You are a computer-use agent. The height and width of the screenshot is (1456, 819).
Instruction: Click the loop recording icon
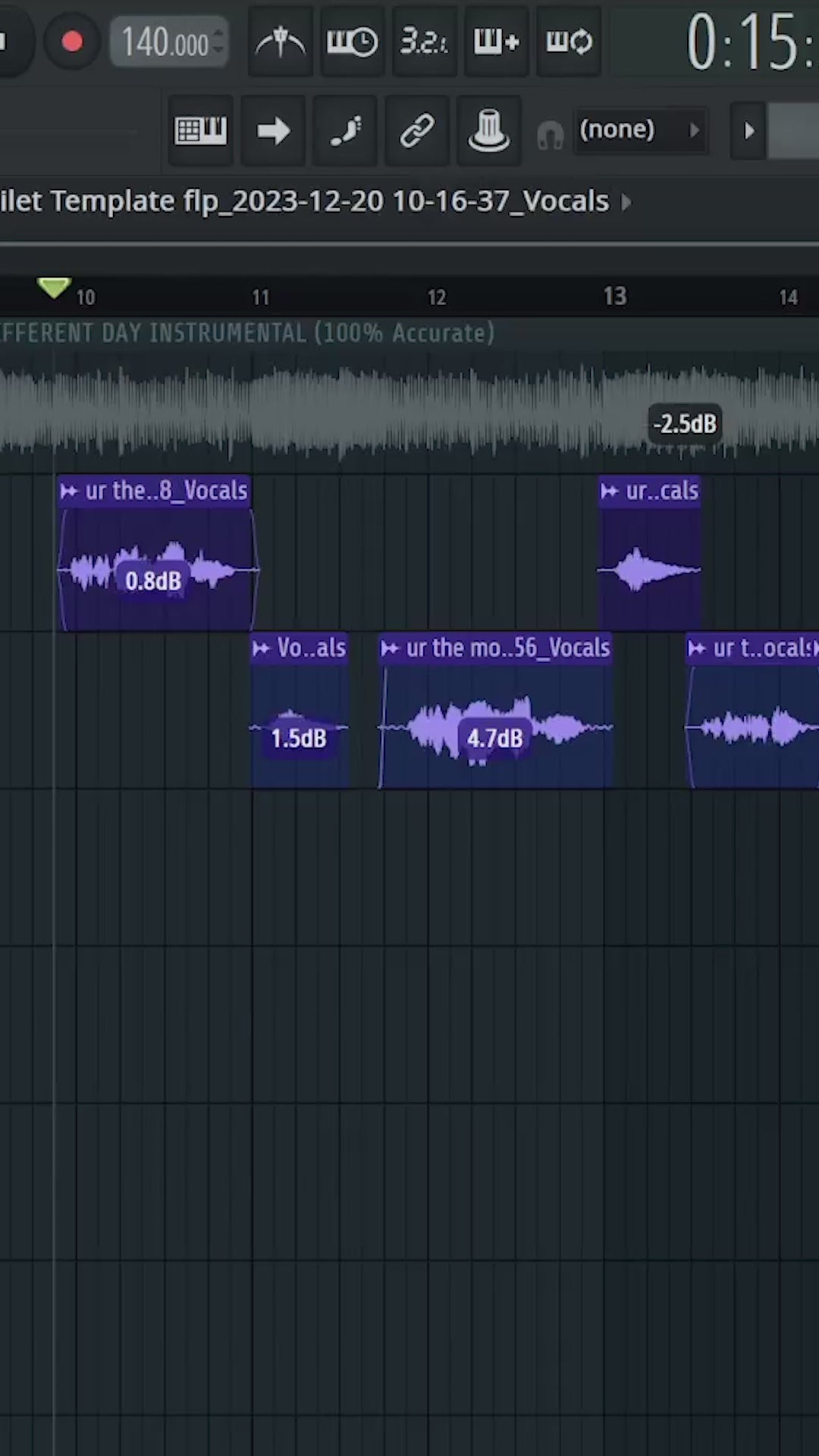click(569, 42)
